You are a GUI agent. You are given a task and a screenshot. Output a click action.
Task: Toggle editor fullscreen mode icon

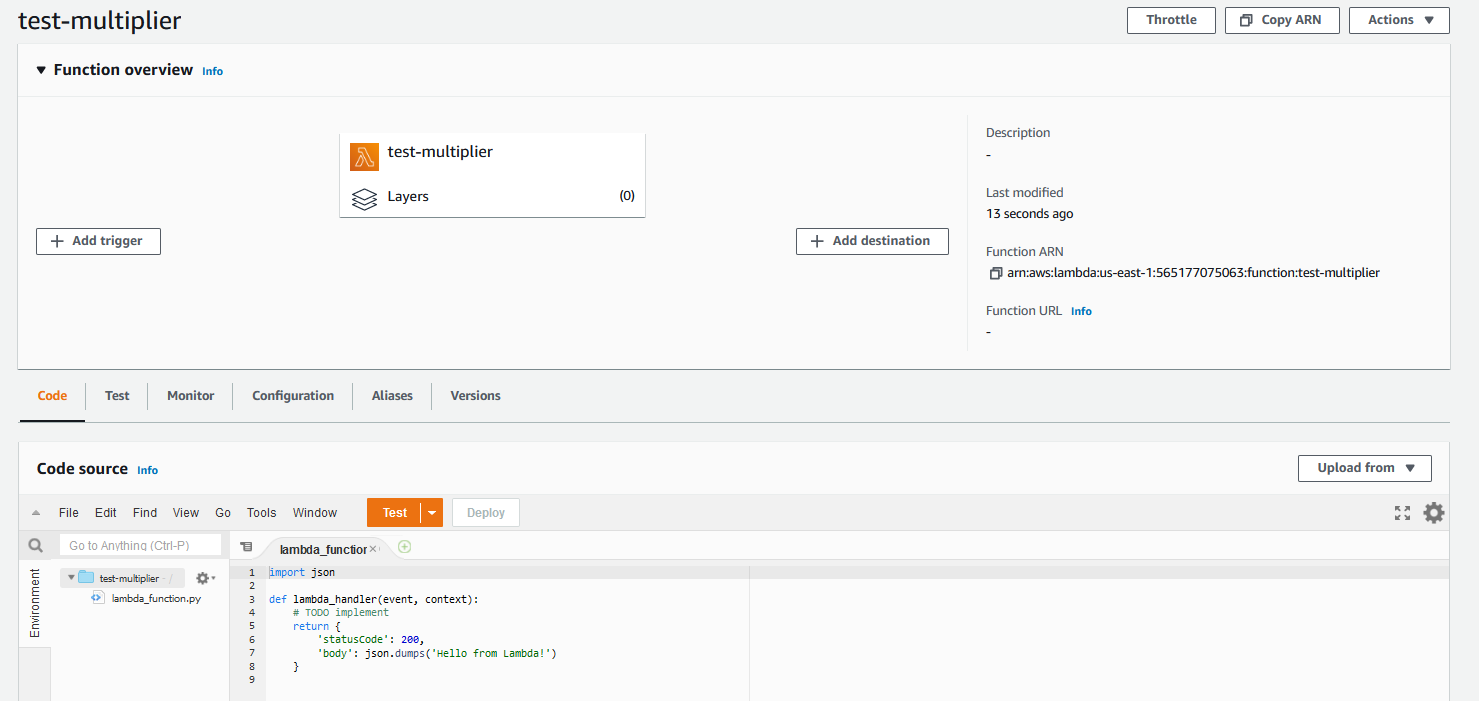point(1403,513)
